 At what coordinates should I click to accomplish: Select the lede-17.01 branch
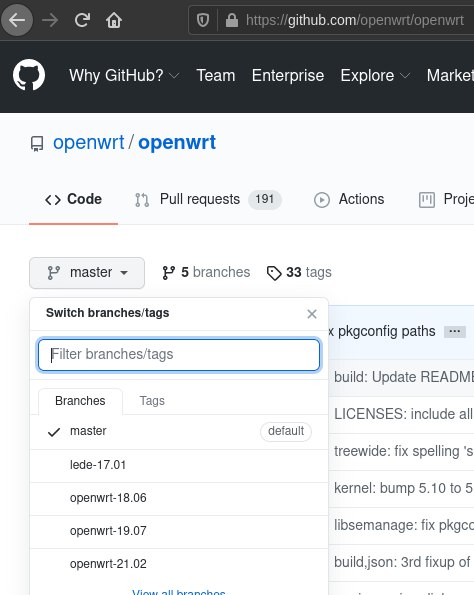pyautogui.click(x=179, y=466)
